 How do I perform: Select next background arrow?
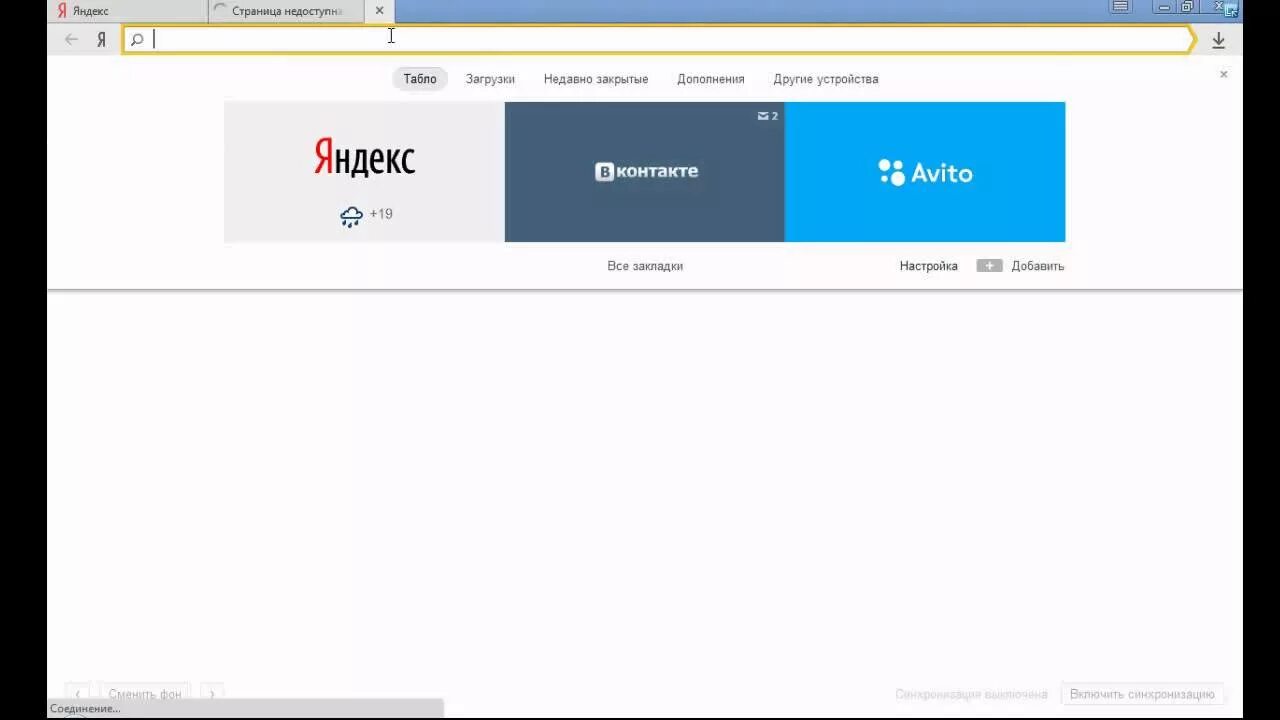click(211, 694)
